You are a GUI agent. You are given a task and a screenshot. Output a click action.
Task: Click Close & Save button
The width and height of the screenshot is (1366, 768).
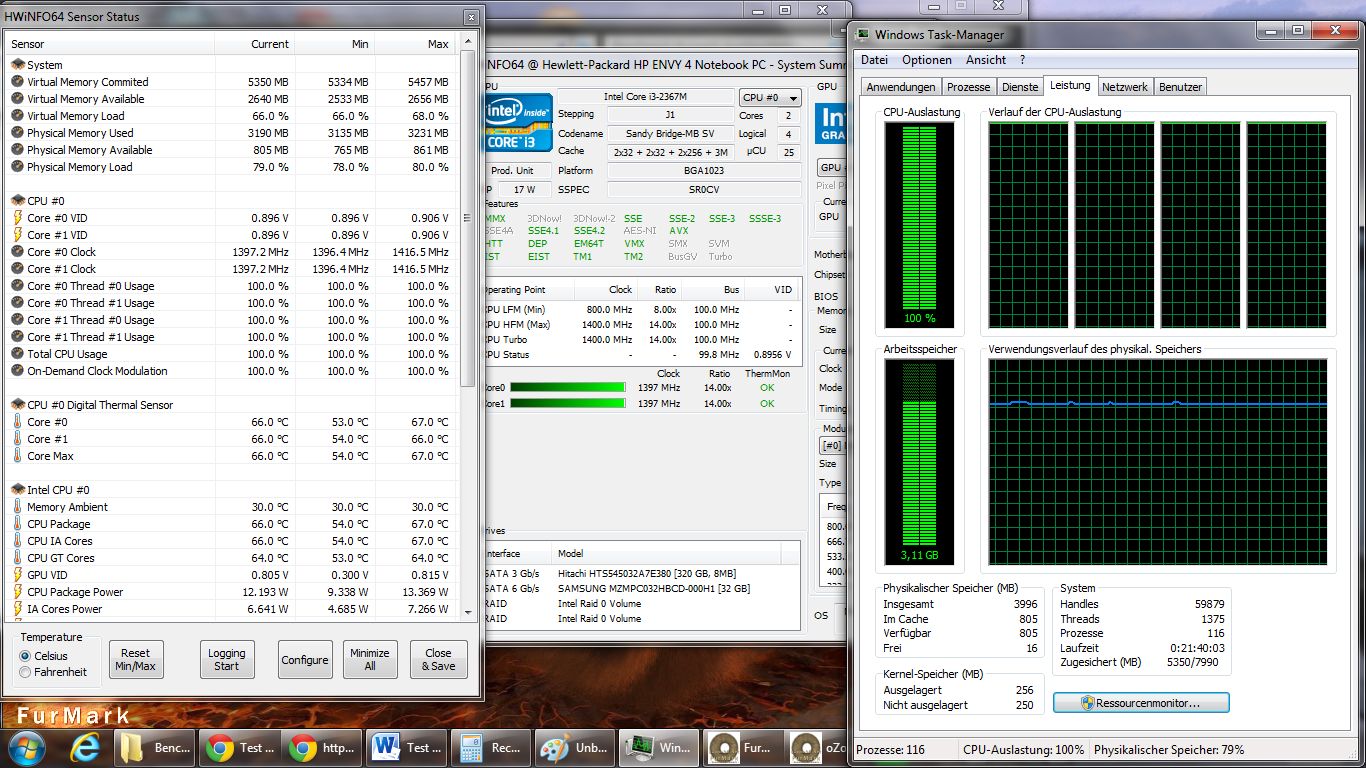point(438,660)
